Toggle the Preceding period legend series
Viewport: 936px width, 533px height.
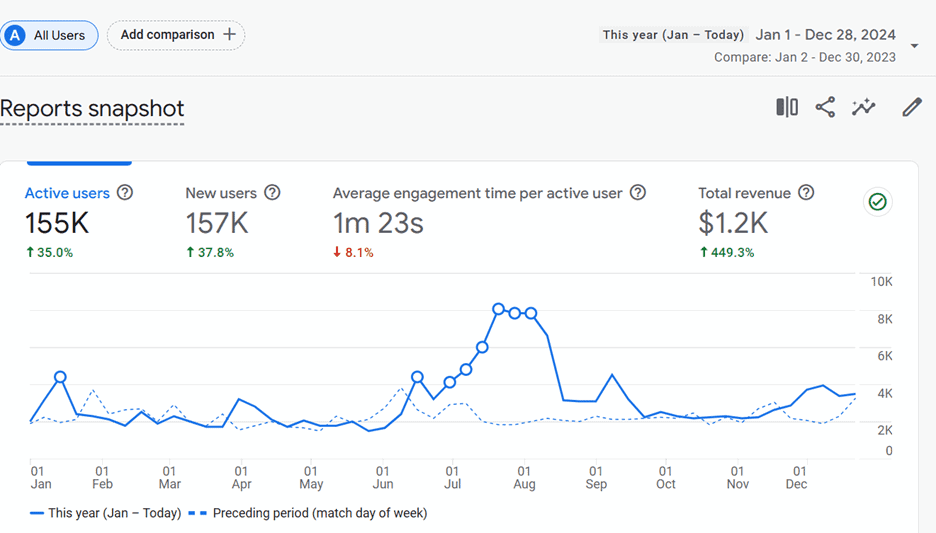(x=308, y=513)
